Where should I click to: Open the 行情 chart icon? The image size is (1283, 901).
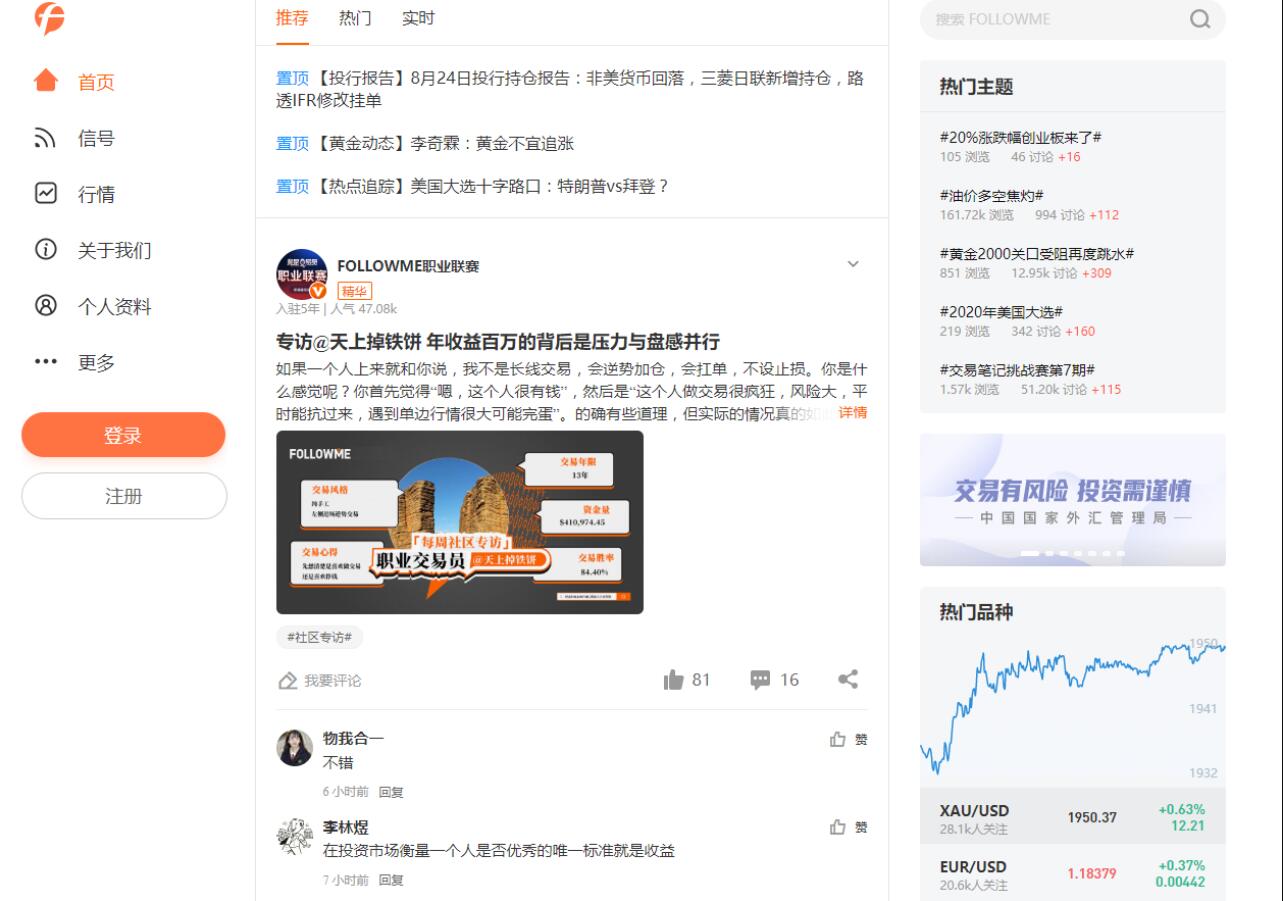coord(46,194)
